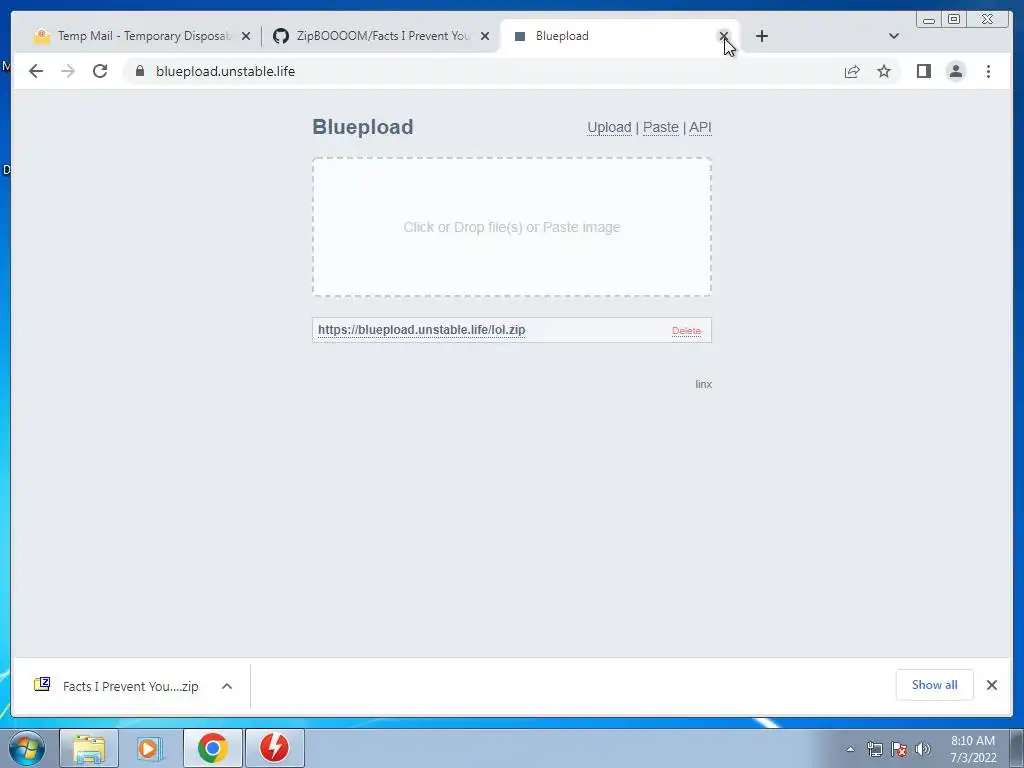This screenshot has height=768, width=1024.
Task: Share this page using the share icon
Action: coord(852,71)
